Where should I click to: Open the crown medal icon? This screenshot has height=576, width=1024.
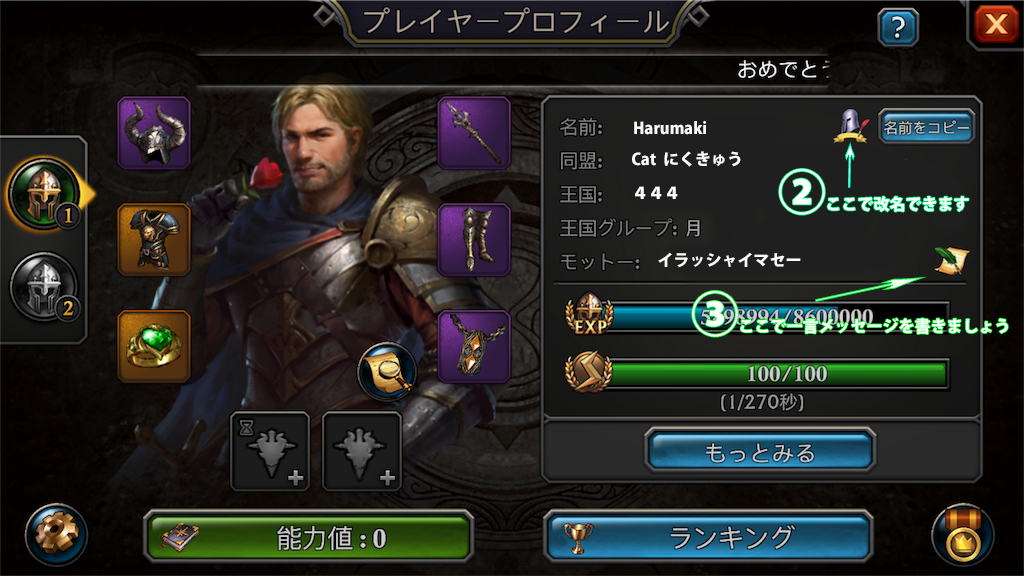(963, 535)
